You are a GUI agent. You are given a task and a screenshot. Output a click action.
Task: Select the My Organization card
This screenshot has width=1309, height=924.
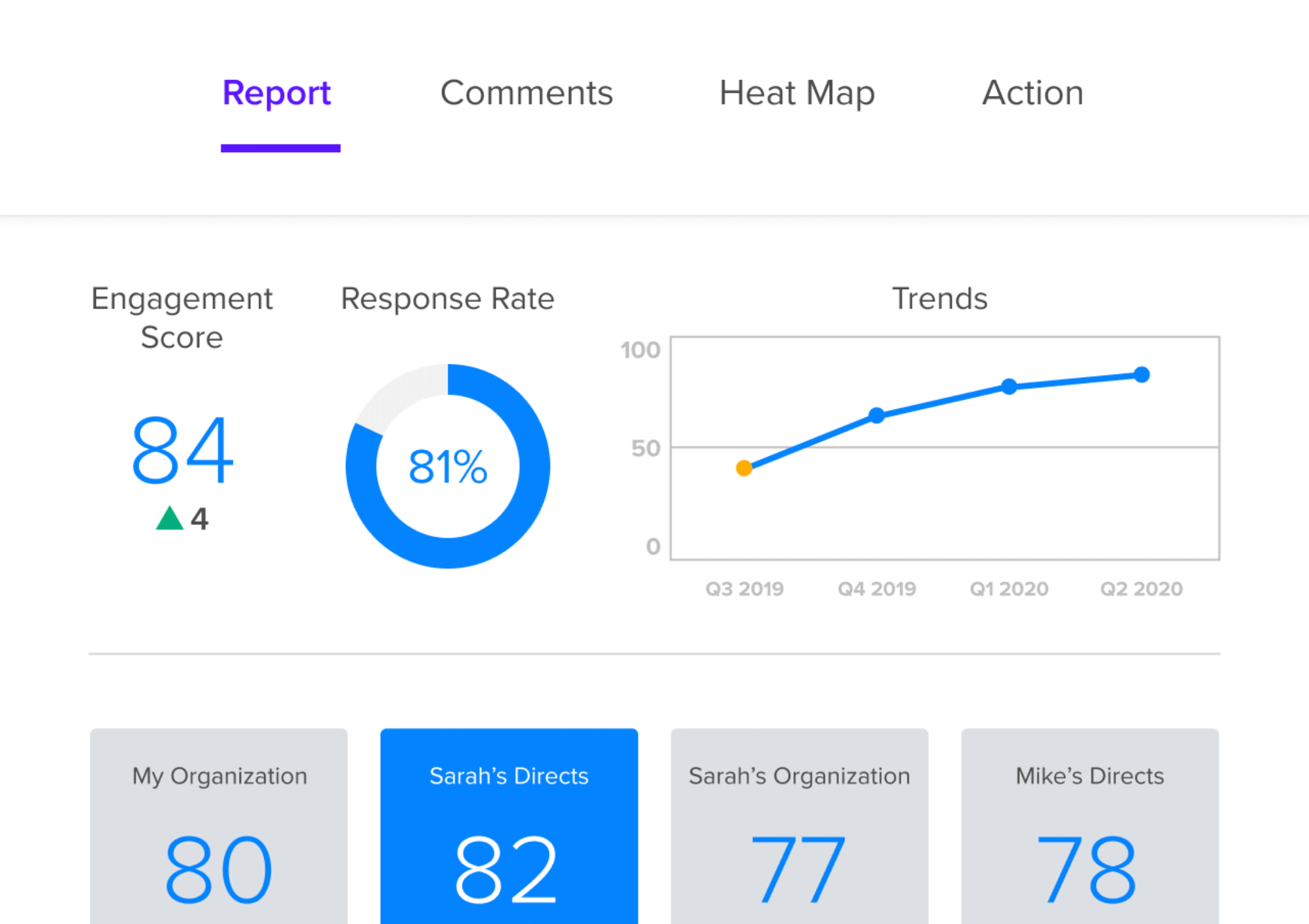pos(219,825)
